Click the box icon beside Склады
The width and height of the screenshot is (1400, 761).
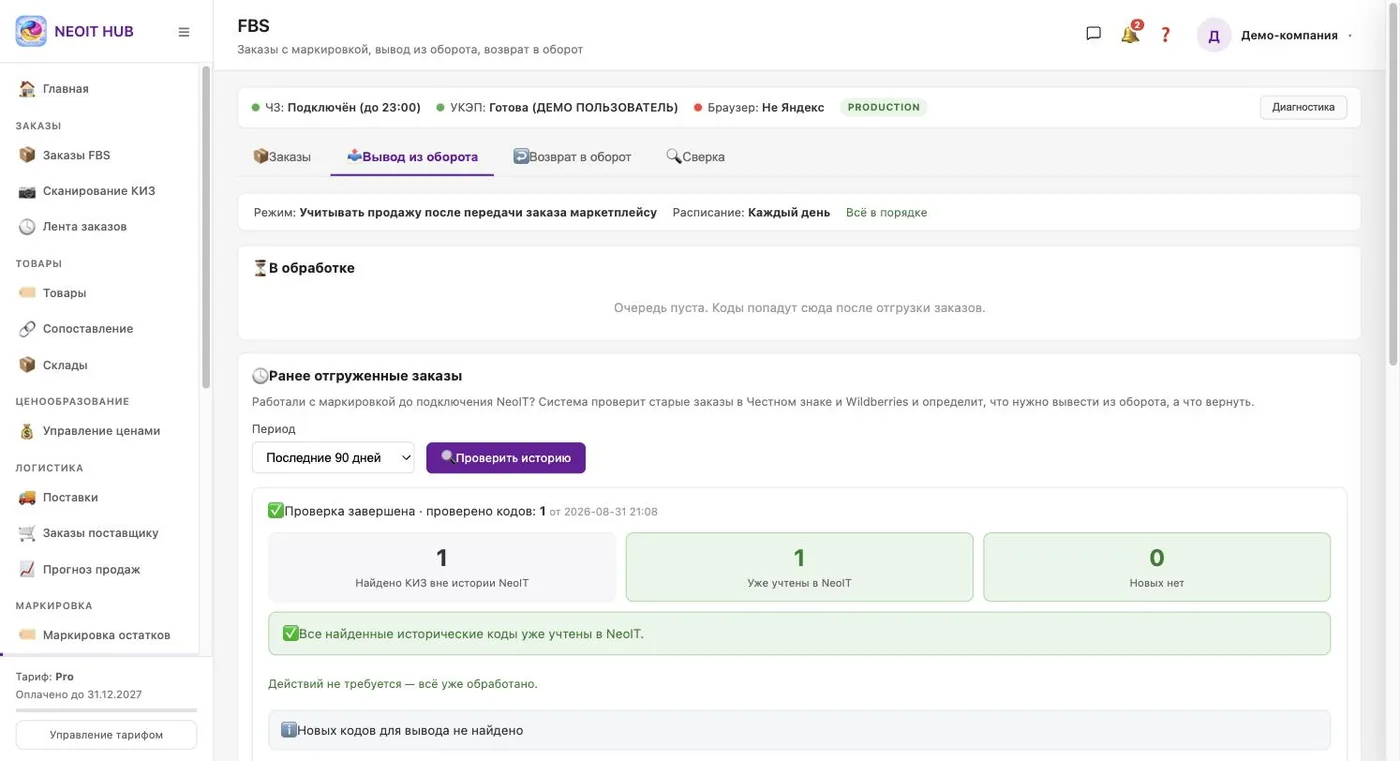pyautogui.click(x=27, y=365)
